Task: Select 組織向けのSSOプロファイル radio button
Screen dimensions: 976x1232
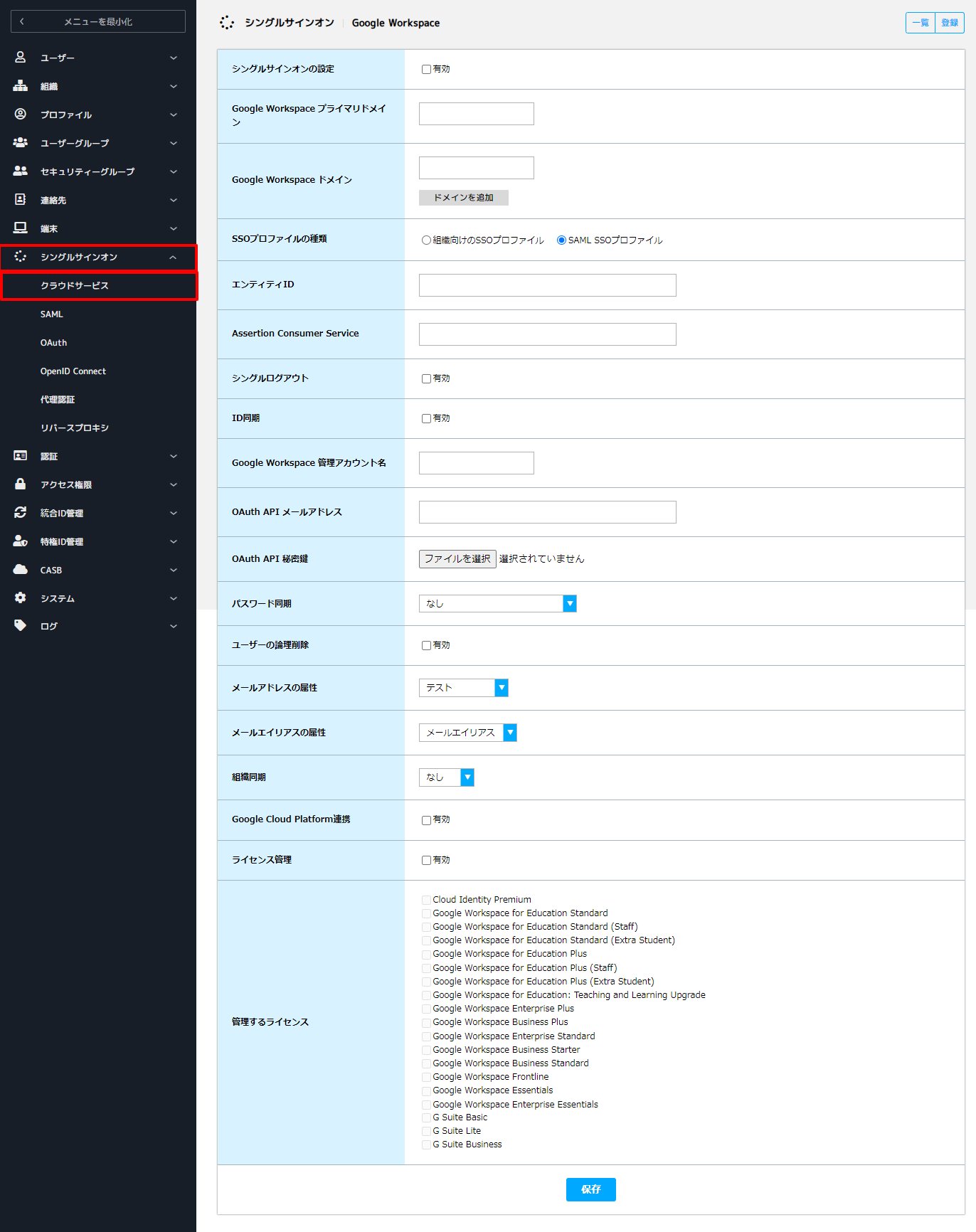Action: [426, 240]
